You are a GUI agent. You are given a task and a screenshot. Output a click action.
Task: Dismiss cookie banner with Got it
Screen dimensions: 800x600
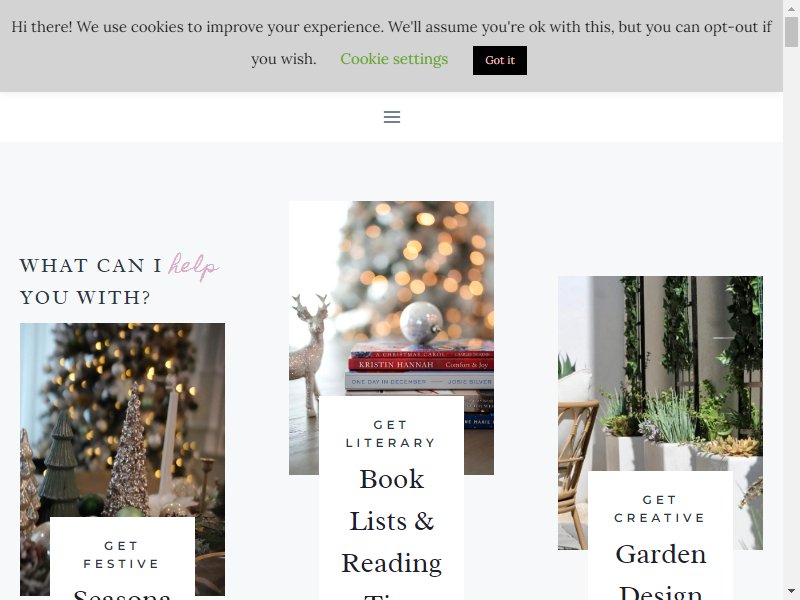click(x=499, y=60)
